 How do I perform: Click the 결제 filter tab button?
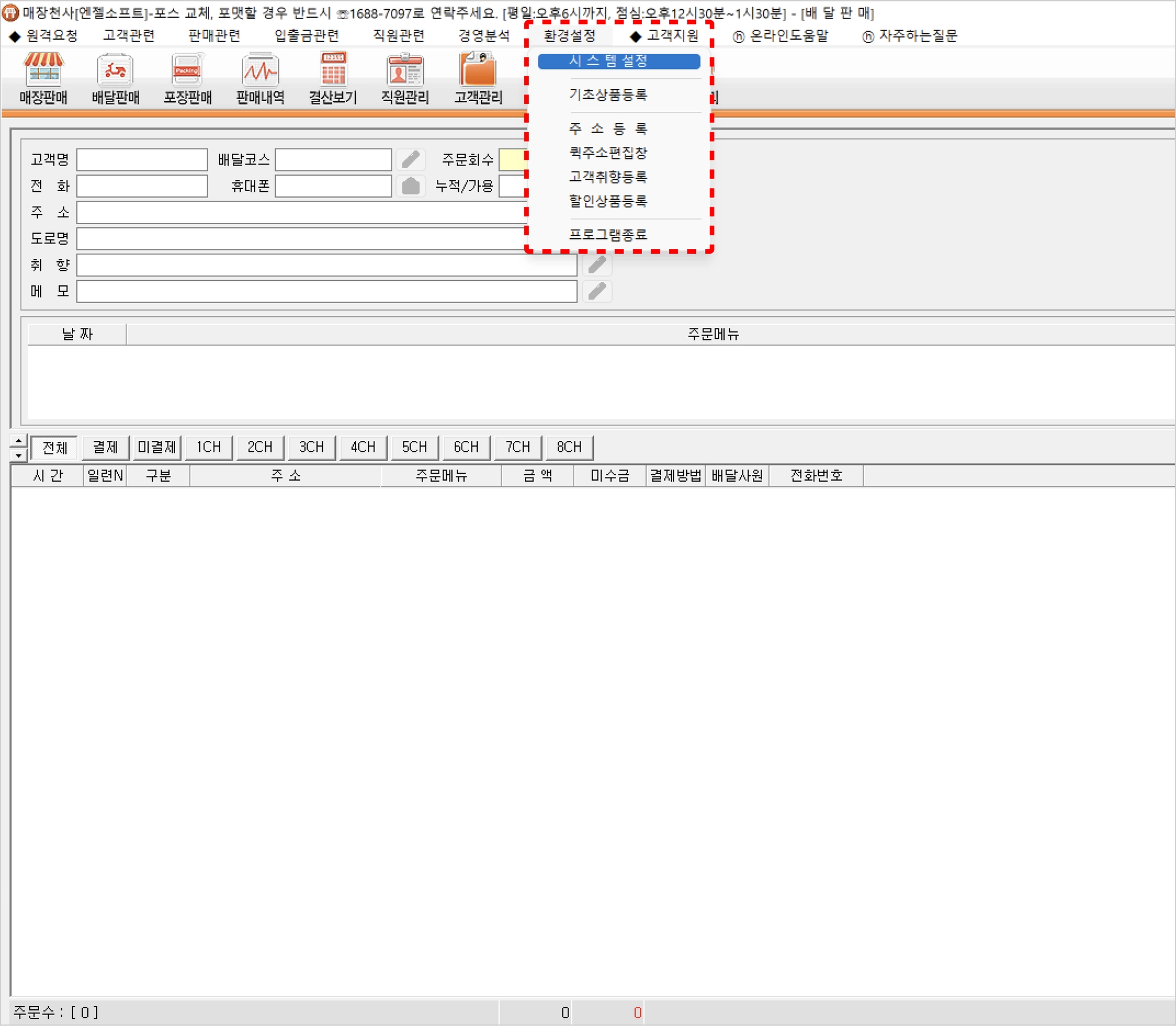point(105,447)
